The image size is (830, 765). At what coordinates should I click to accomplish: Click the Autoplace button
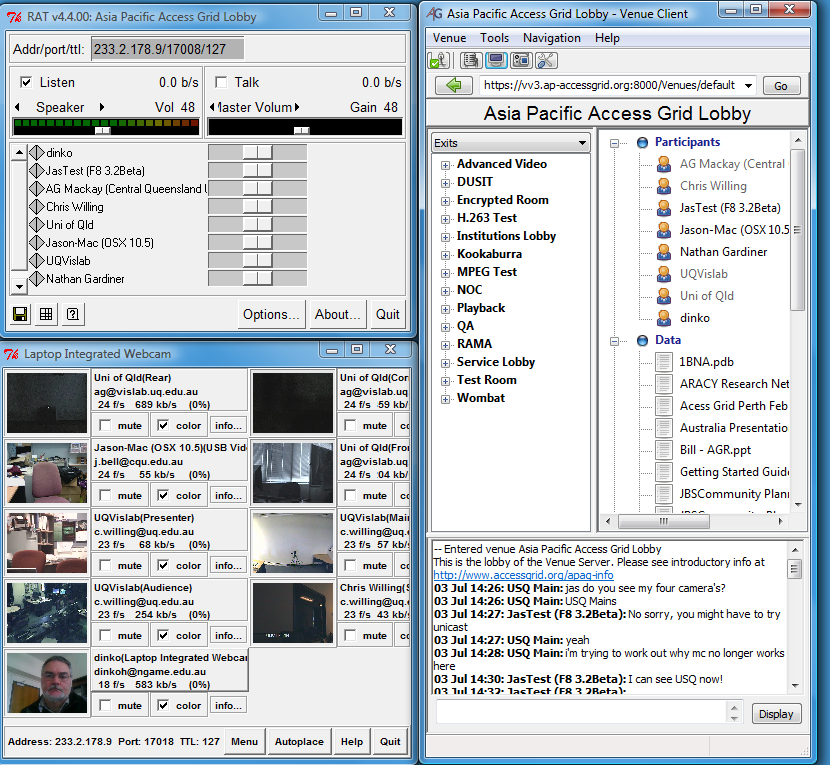coord(299,742)
